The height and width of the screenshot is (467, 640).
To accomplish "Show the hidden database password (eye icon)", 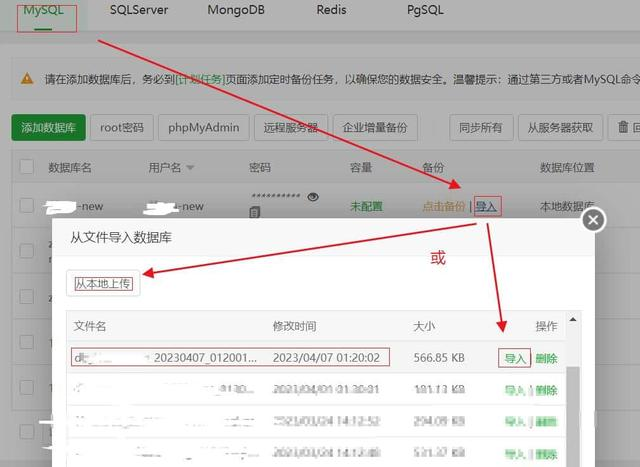I will pyautogui.click(x=313, y=197).
